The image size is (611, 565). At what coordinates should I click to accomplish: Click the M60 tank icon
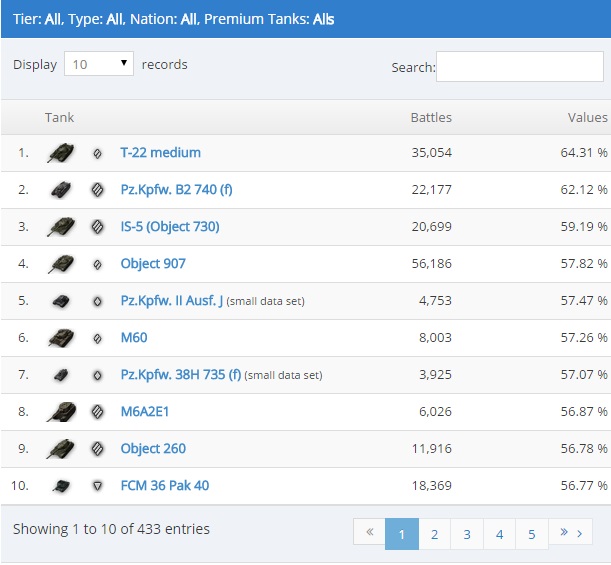pos(61,338)
